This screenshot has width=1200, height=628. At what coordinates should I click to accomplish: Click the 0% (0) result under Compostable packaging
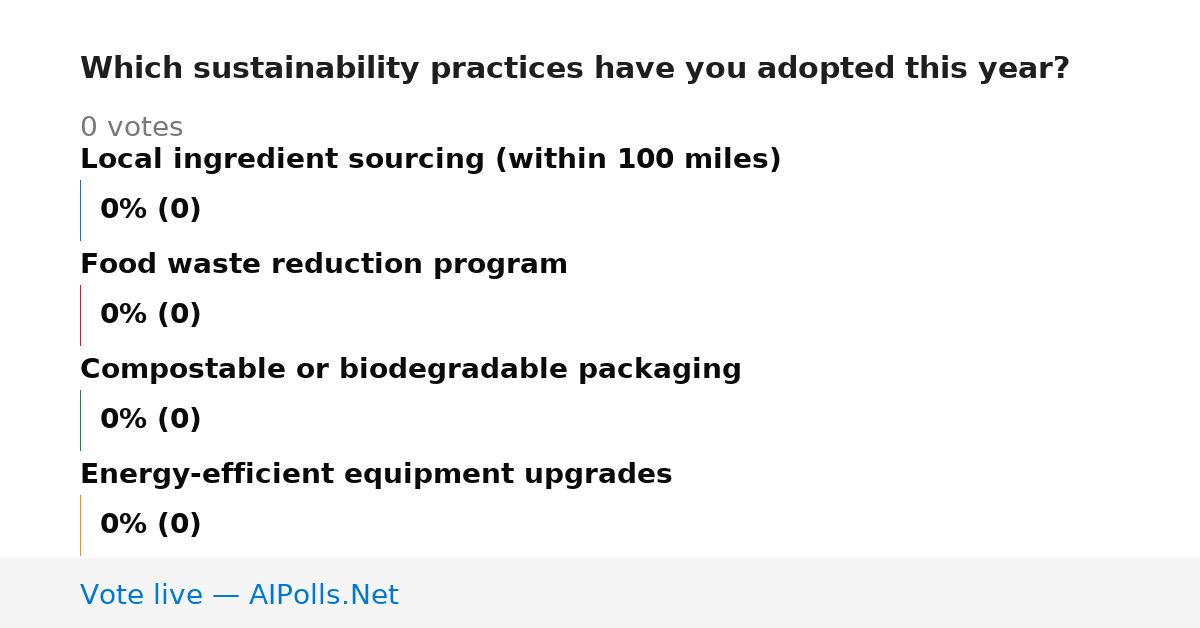151,419
